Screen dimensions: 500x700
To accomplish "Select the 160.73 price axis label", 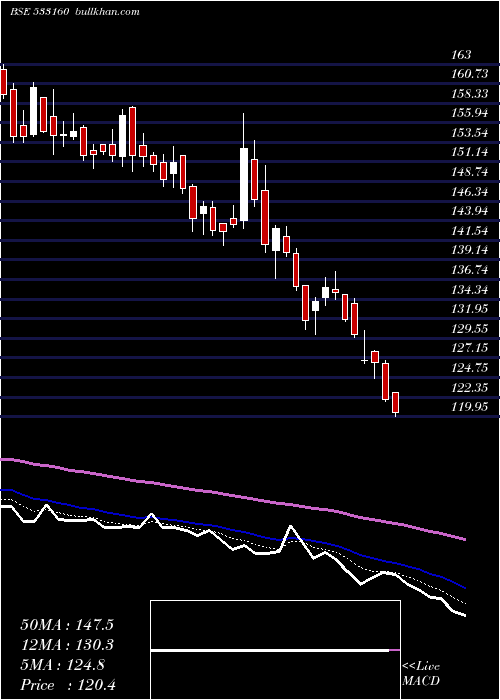I will (x=471, y=74).
